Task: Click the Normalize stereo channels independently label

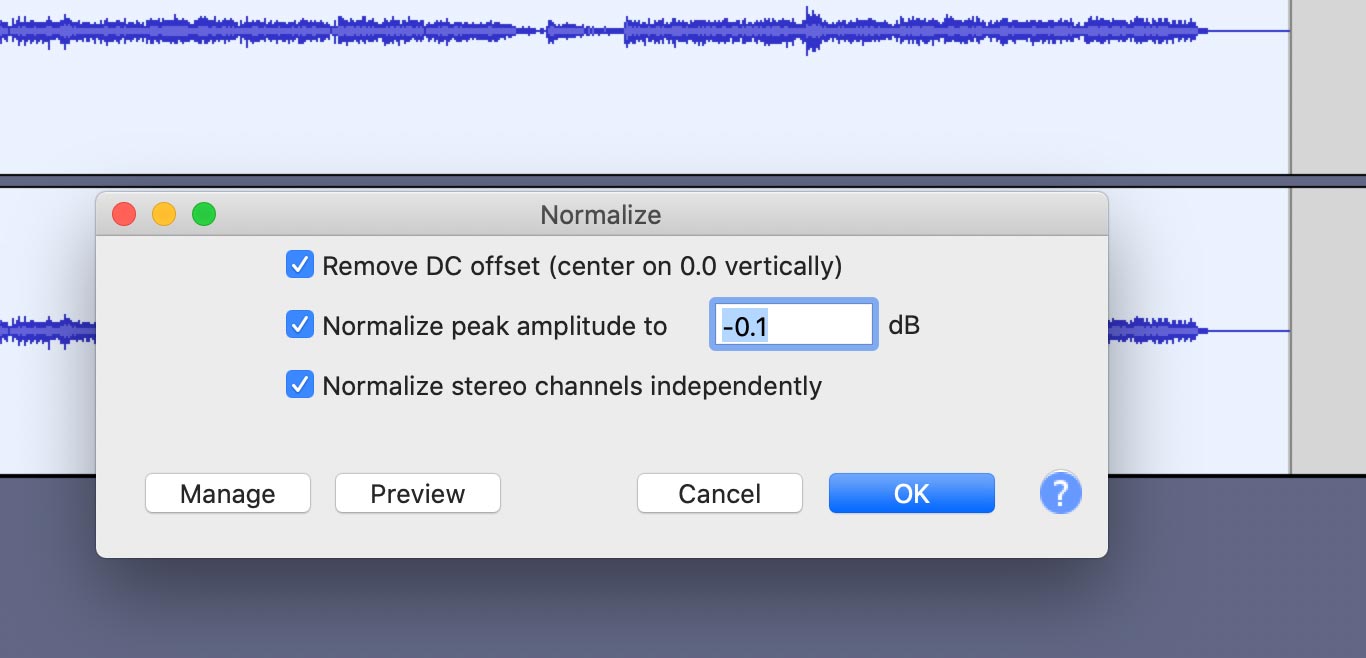Action: (572, 385)
